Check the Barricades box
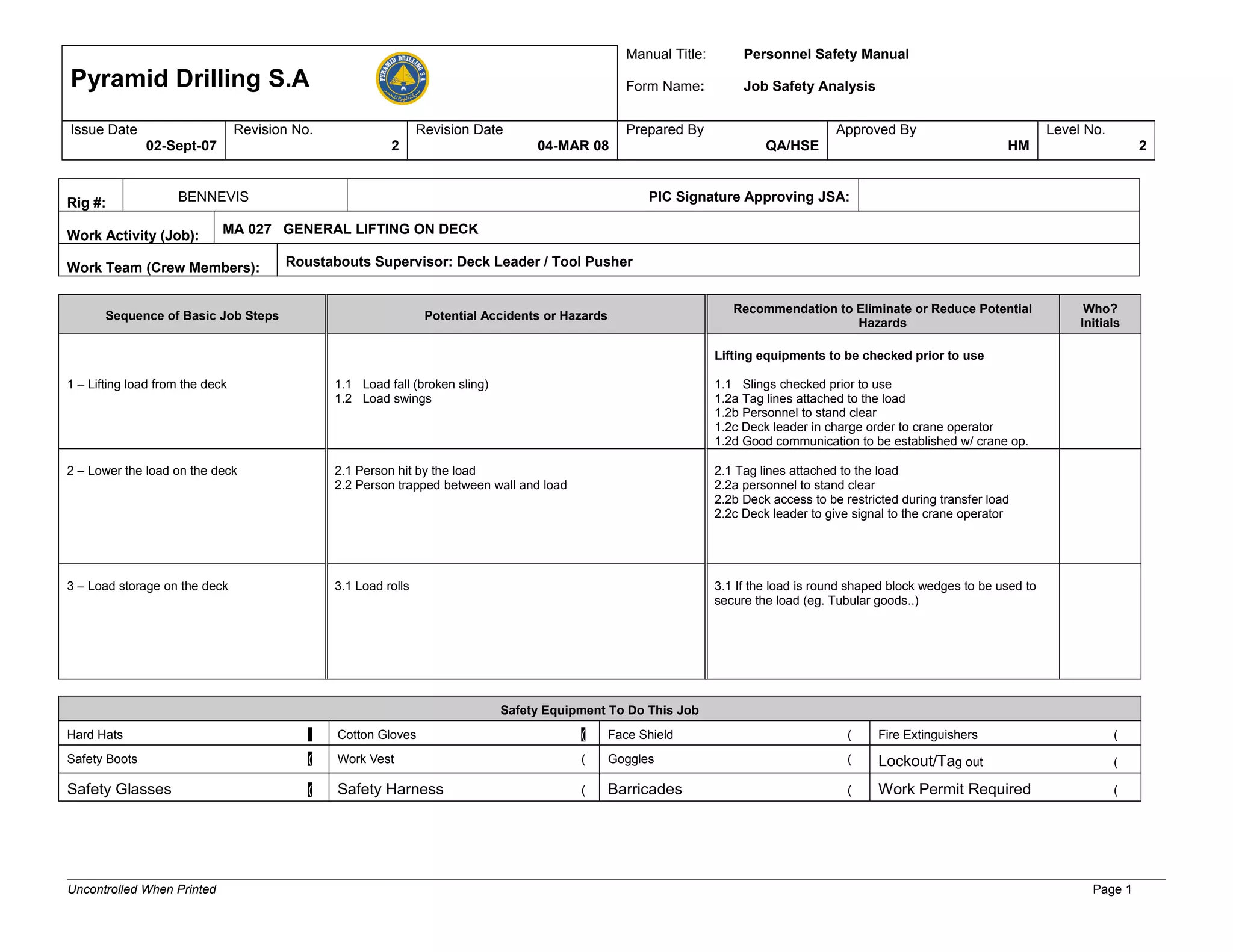This screenshot has height=952, width=1233. click(849, 790)
